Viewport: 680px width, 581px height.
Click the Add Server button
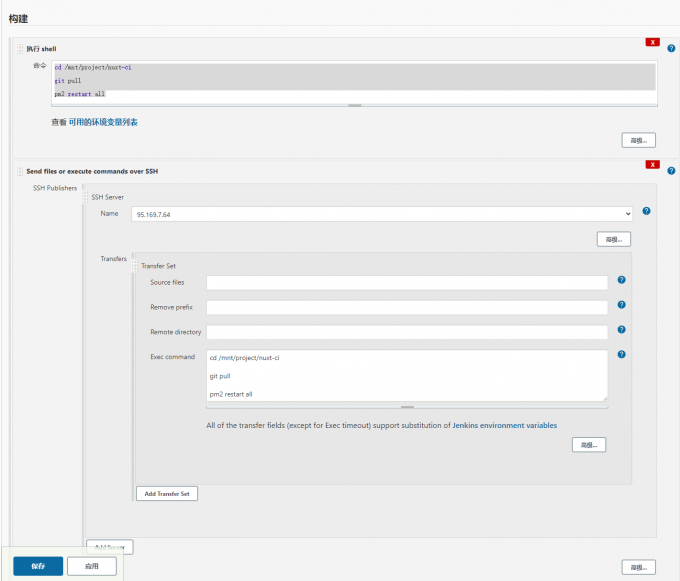[x=110, y=547]
